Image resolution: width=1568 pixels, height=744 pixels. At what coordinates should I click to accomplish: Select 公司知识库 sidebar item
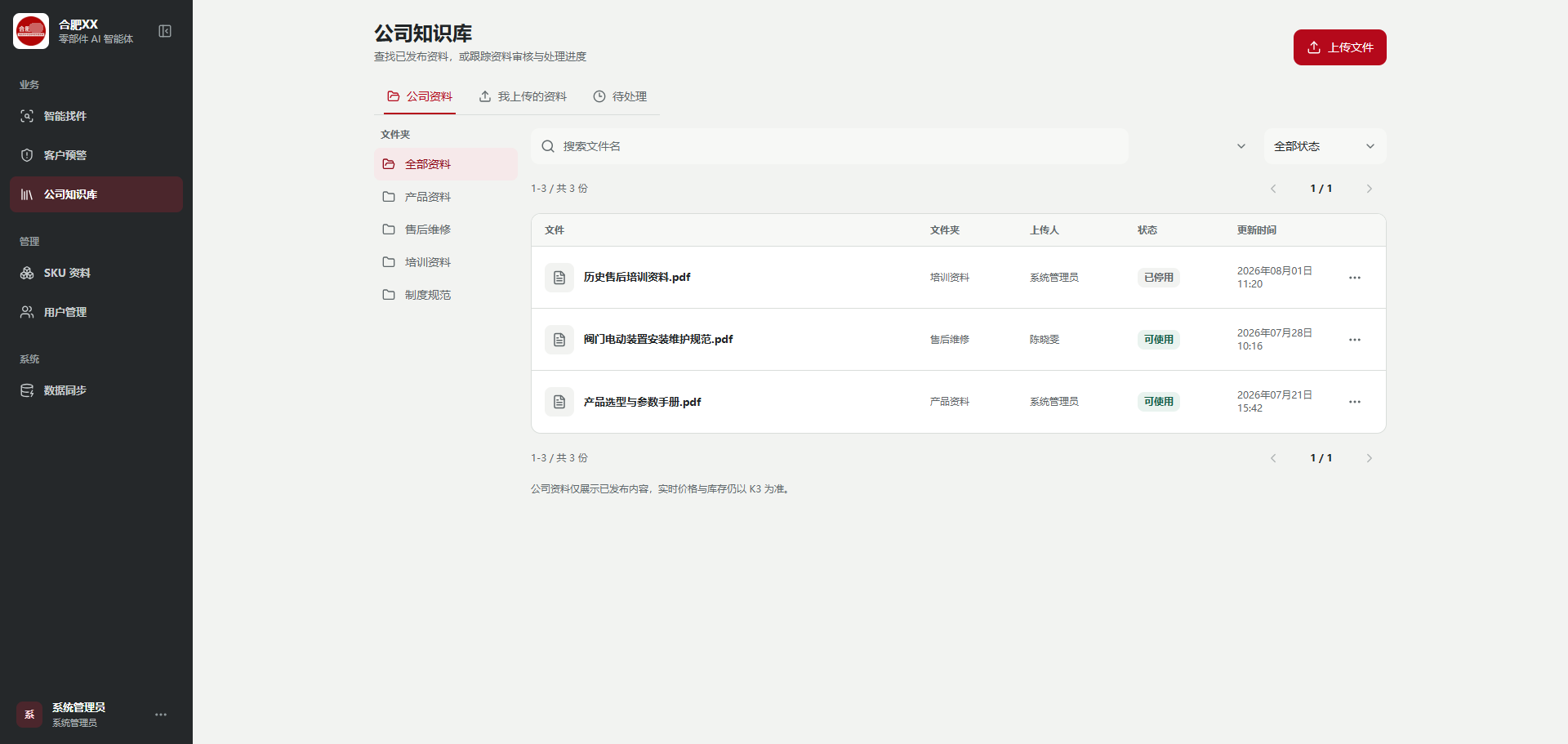pyautogui.click(x=96, y=194)
